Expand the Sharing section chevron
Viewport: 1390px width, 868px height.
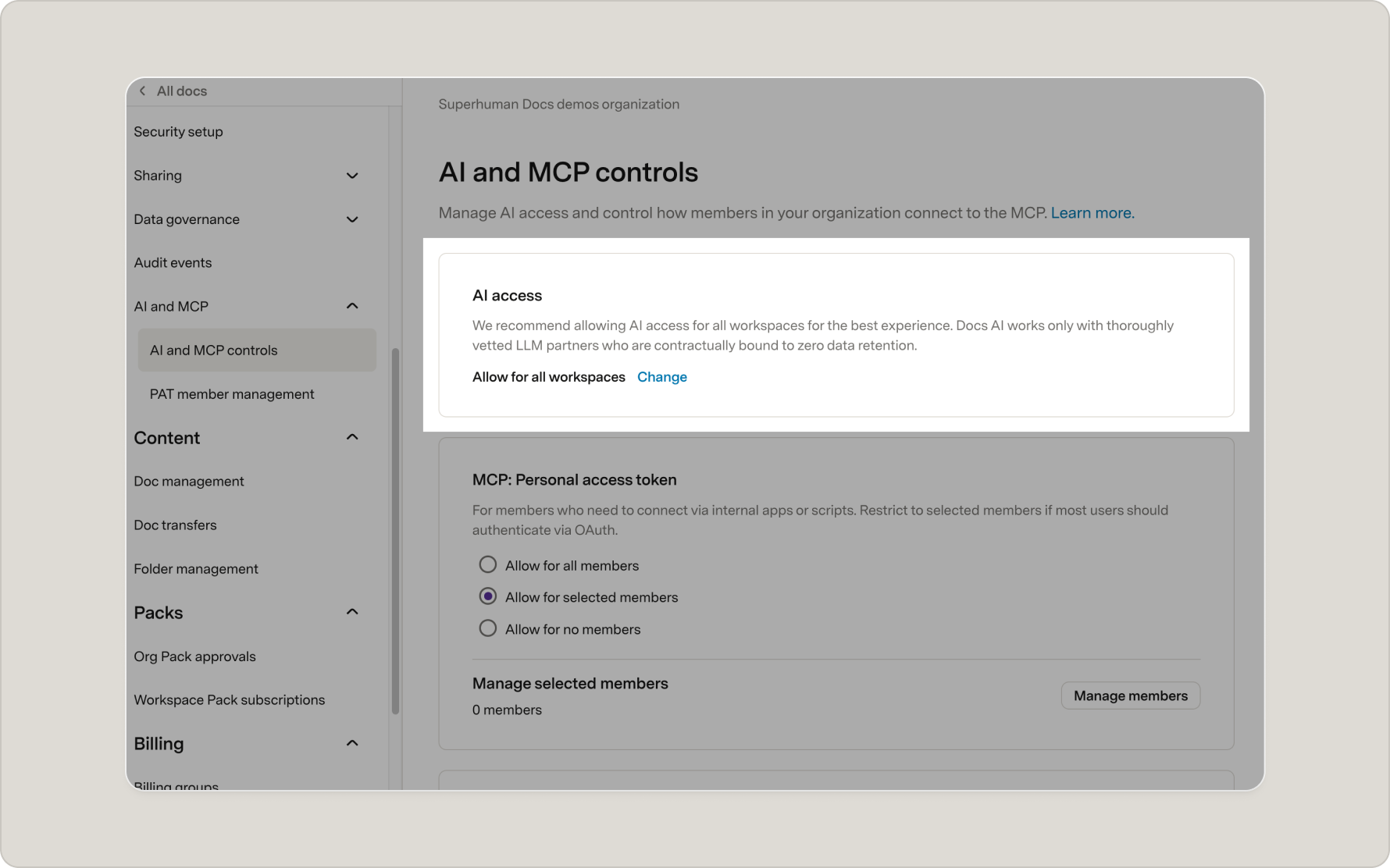point(352,176)
